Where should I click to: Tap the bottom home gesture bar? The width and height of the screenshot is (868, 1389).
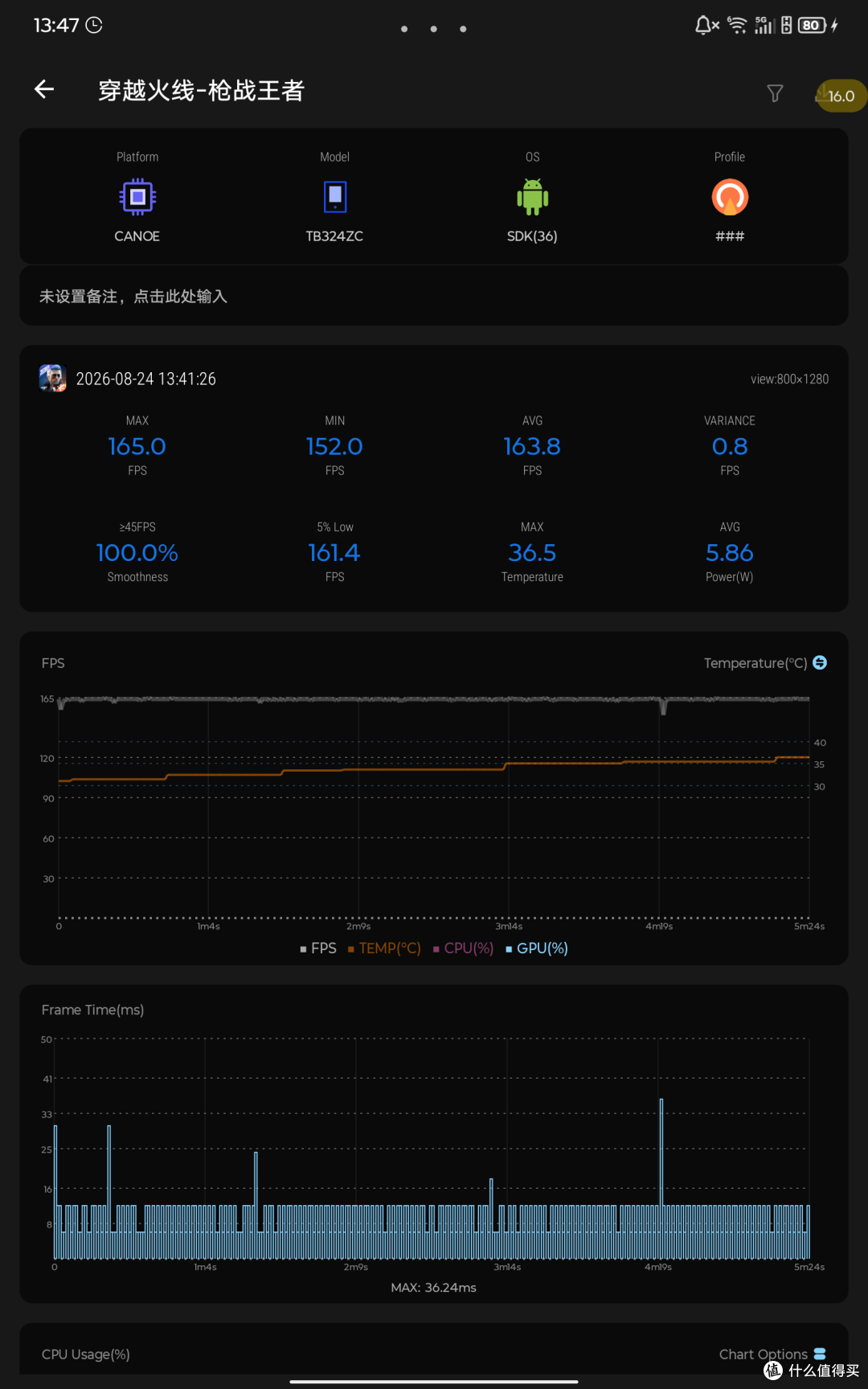click(x=434, y=1382)
